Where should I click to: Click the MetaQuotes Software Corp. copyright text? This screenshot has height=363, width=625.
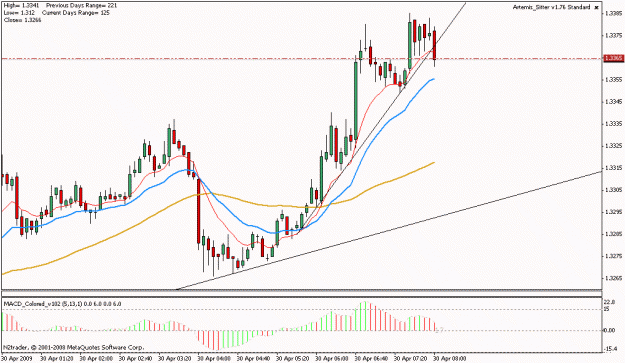pos(74,347)
